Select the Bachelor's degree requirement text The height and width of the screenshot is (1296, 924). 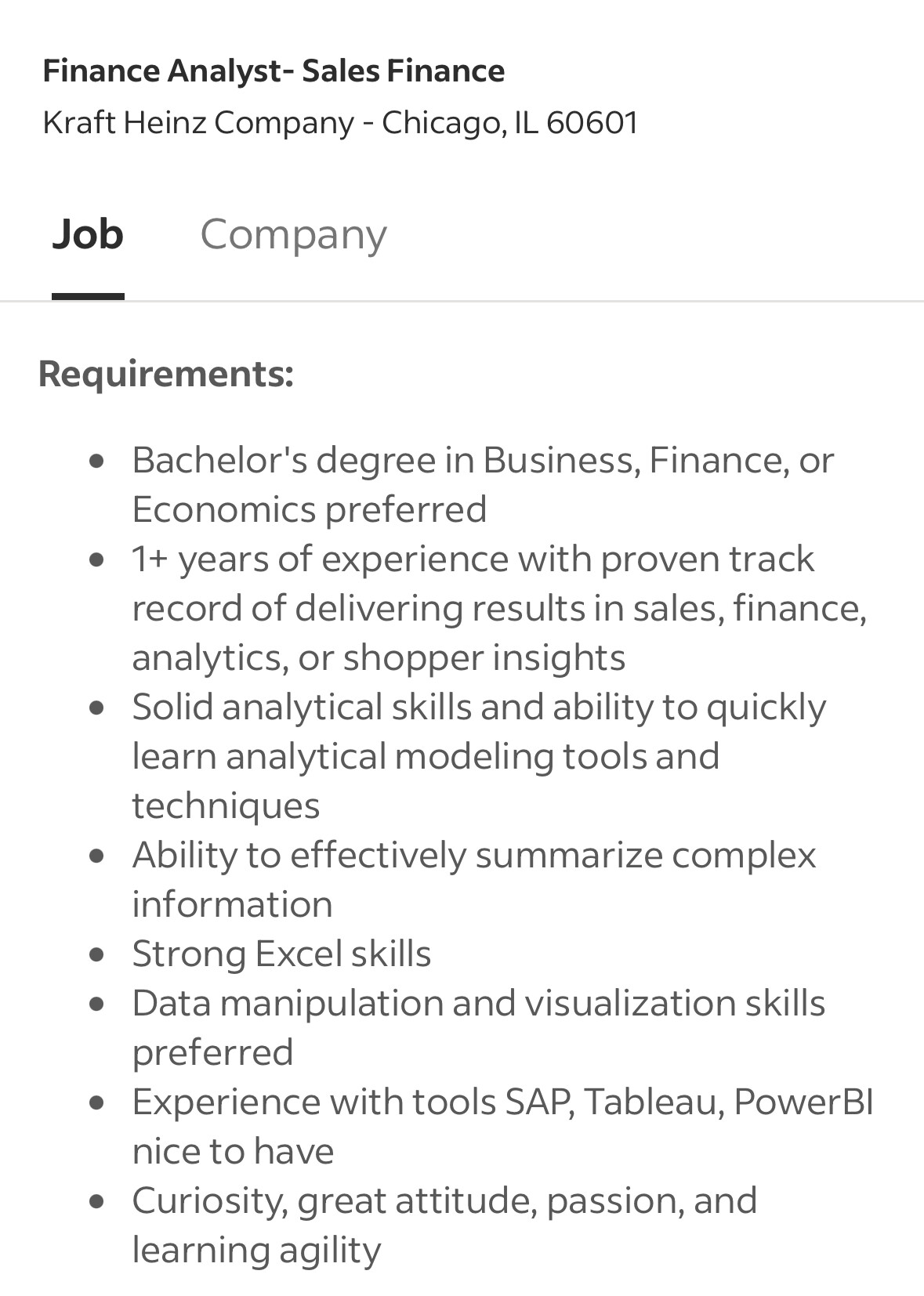click(483, 484)
